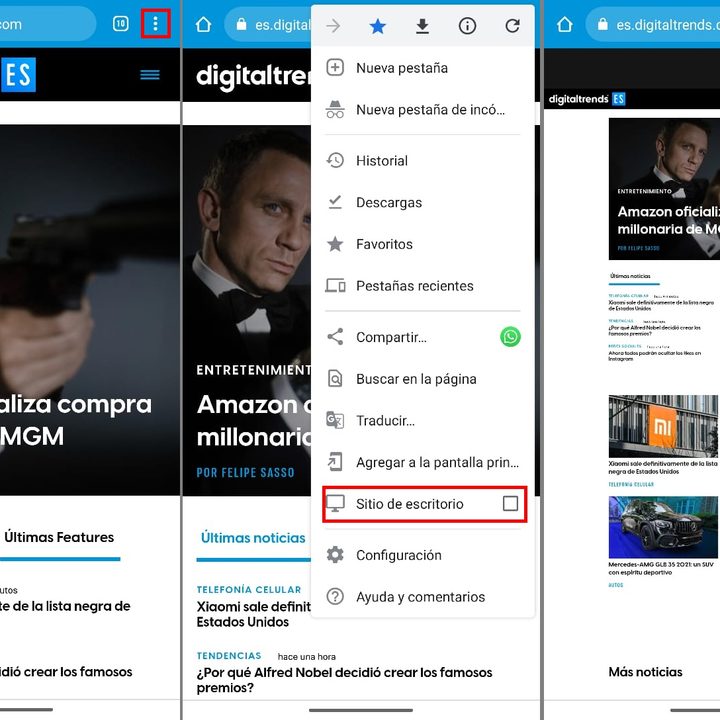The width and height of the screenshot is (720, 720).
Task: Open Ayuda y comentarios
Action: click(x=422, y=597)
